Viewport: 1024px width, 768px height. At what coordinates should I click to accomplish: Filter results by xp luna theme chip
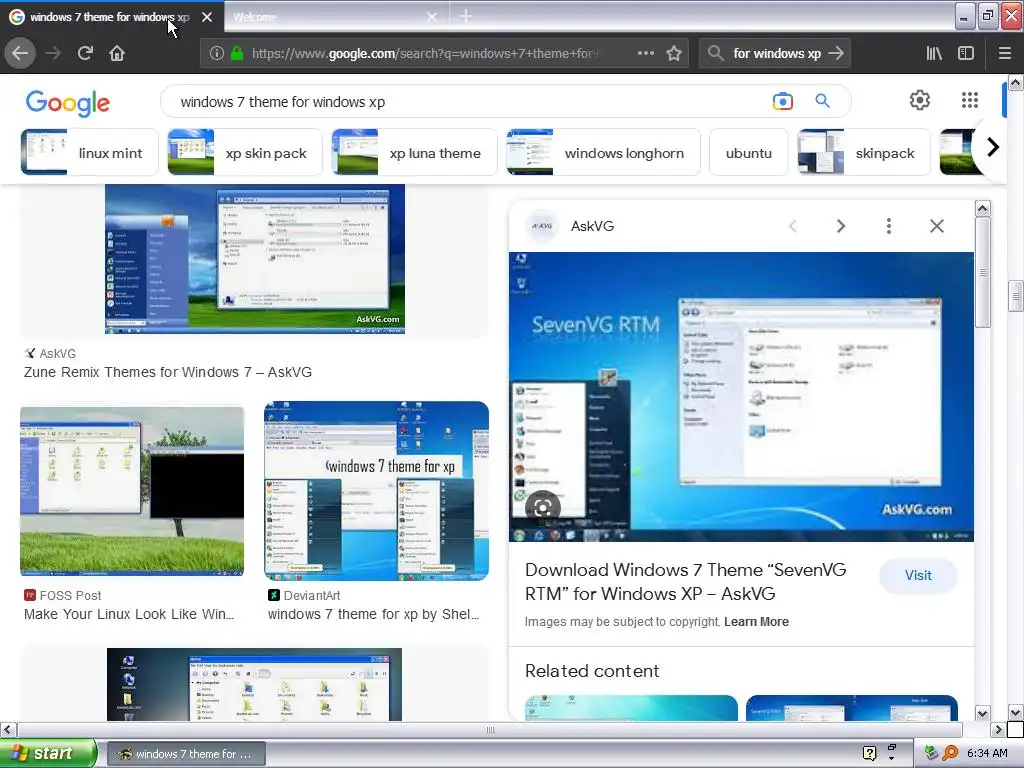414,153
